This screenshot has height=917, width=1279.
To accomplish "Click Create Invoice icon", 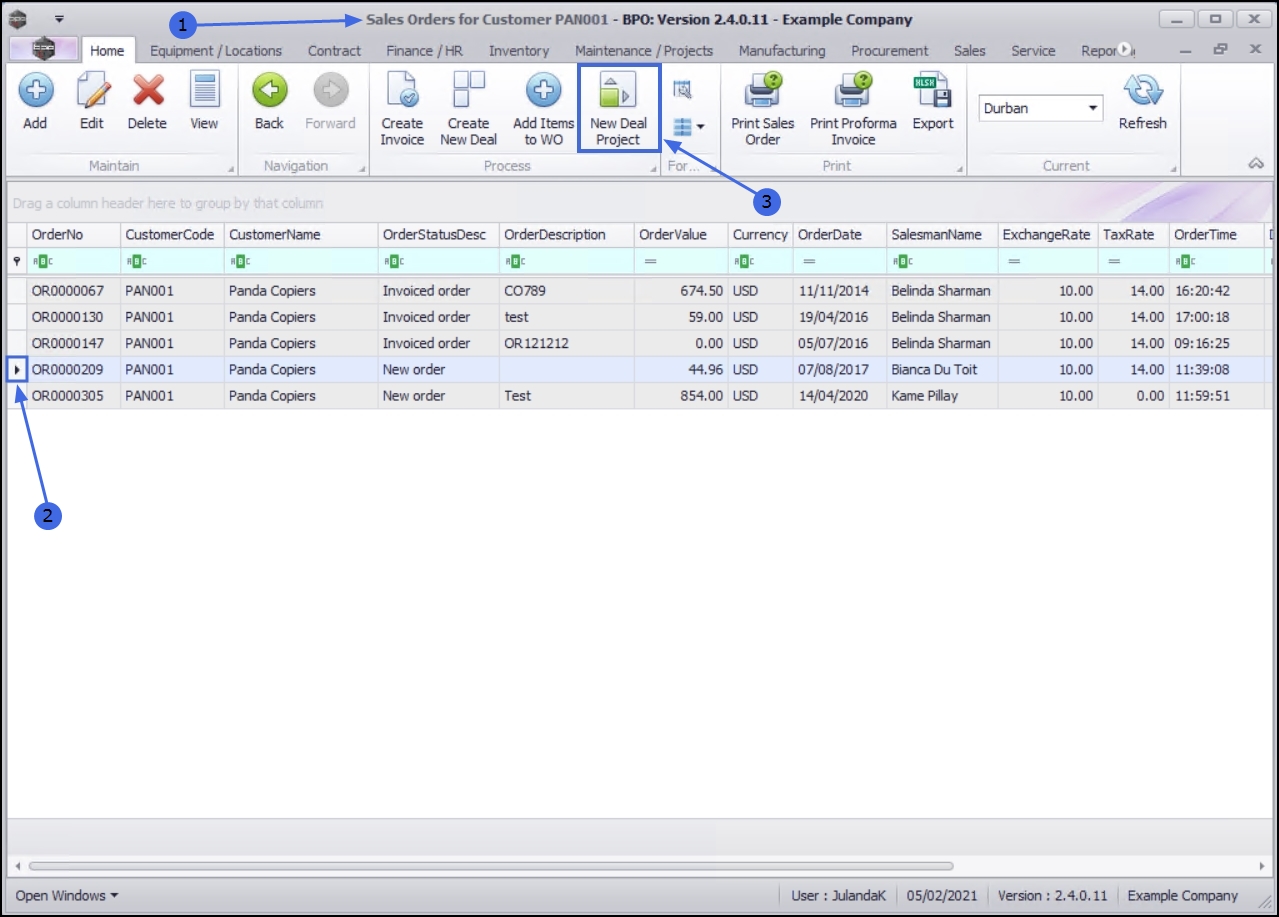I will 402,91.
